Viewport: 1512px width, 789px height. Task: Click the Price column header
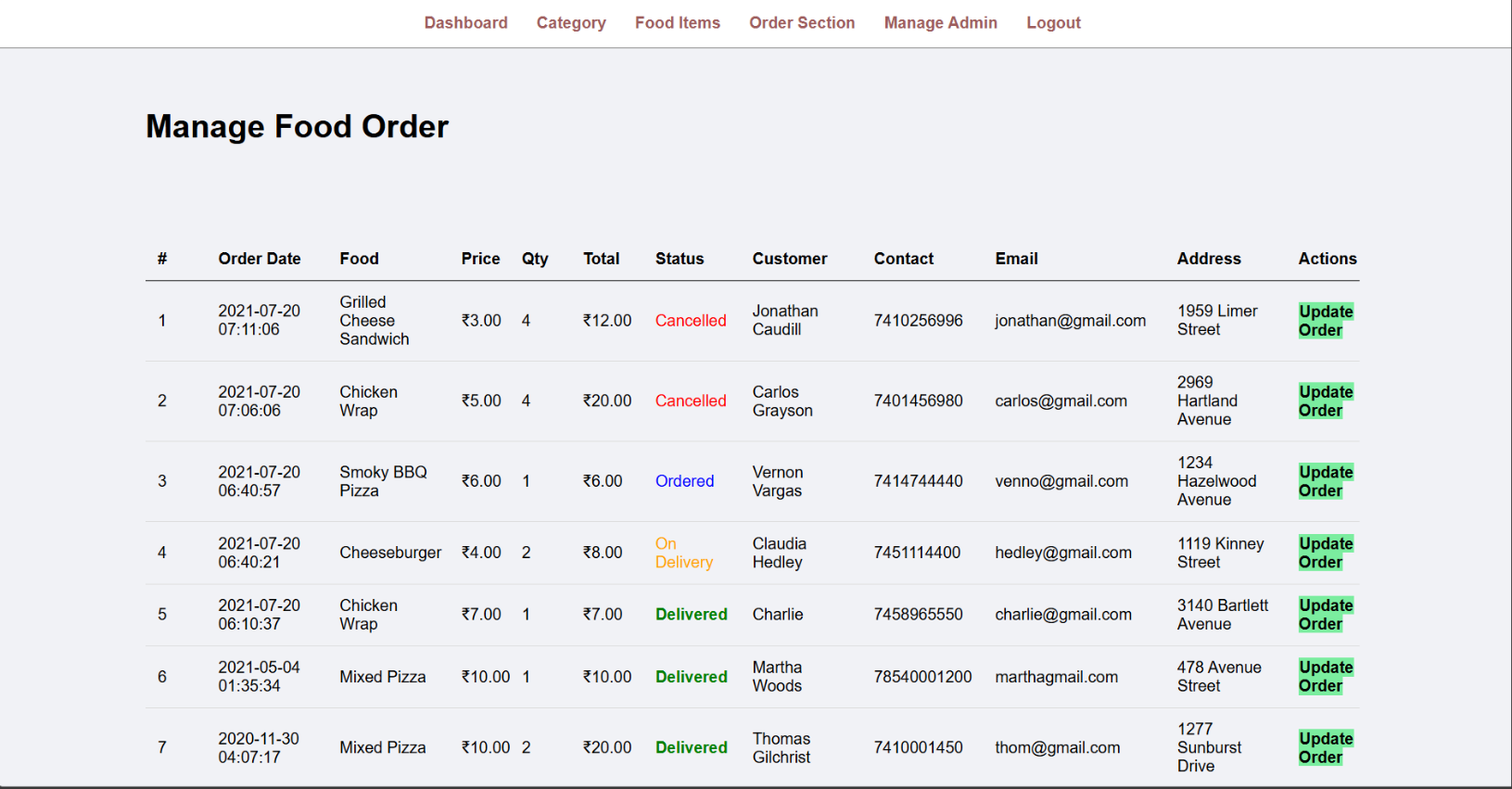480,259
